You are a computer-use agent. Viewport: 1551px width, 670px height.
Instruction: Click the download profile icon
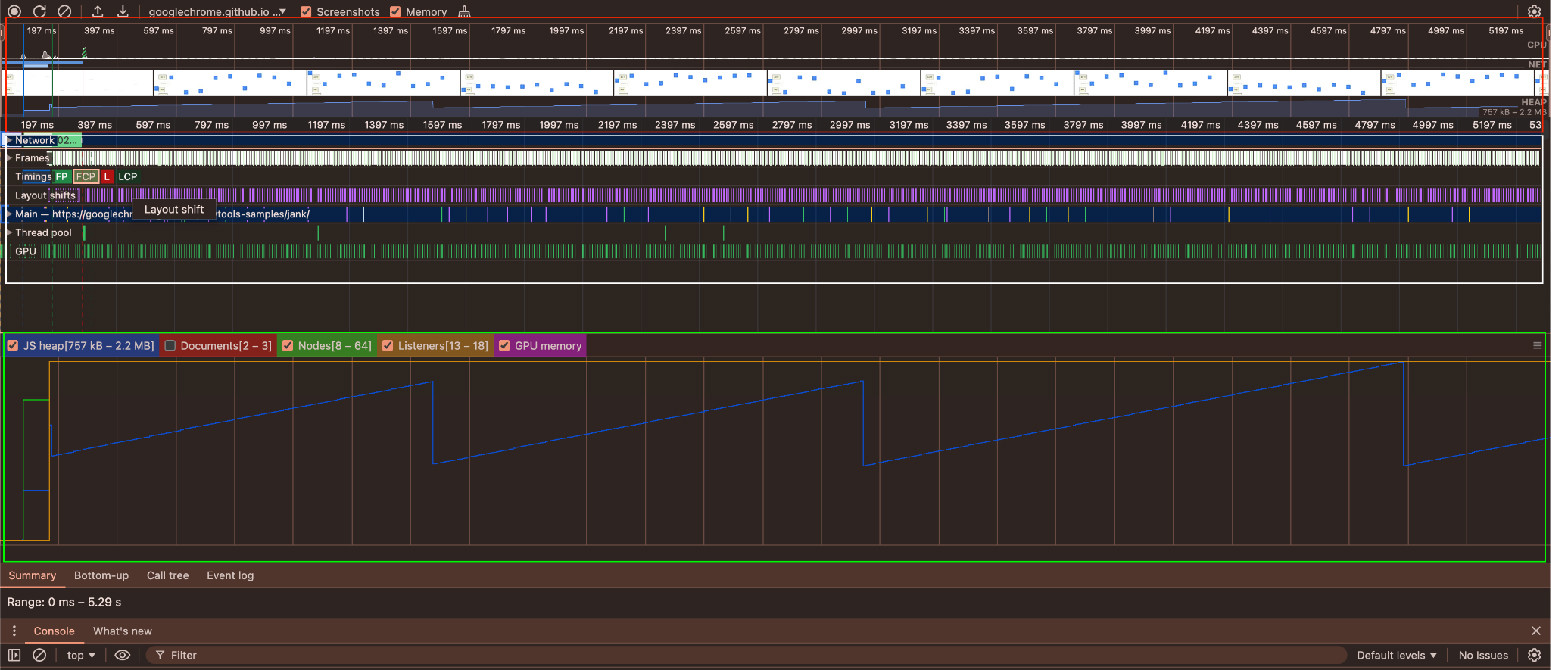(122, 12)
